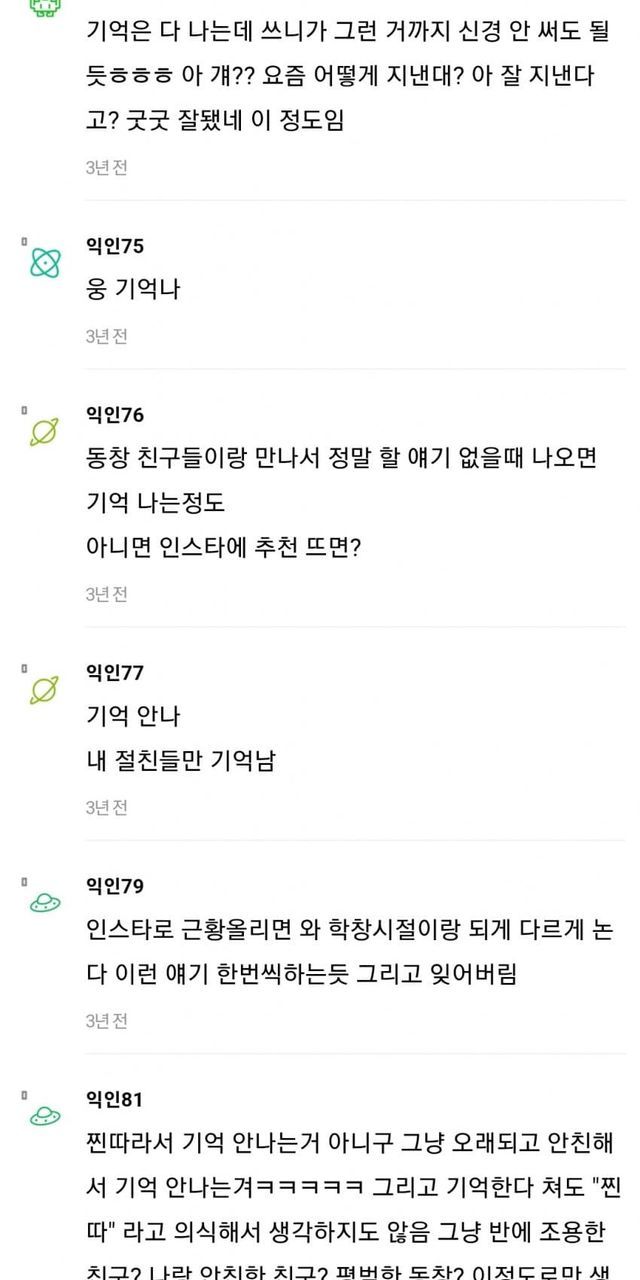Screen dimensions: 640x1280
Task: Select 익인81's UFO profile icon
Action: click(45, 1116)
